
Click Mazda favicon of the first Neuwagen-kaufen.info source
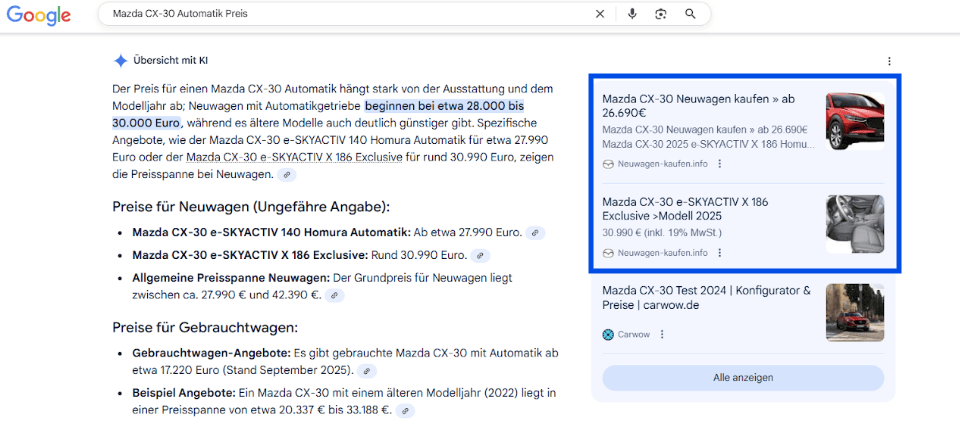click(x=608, y=164)
